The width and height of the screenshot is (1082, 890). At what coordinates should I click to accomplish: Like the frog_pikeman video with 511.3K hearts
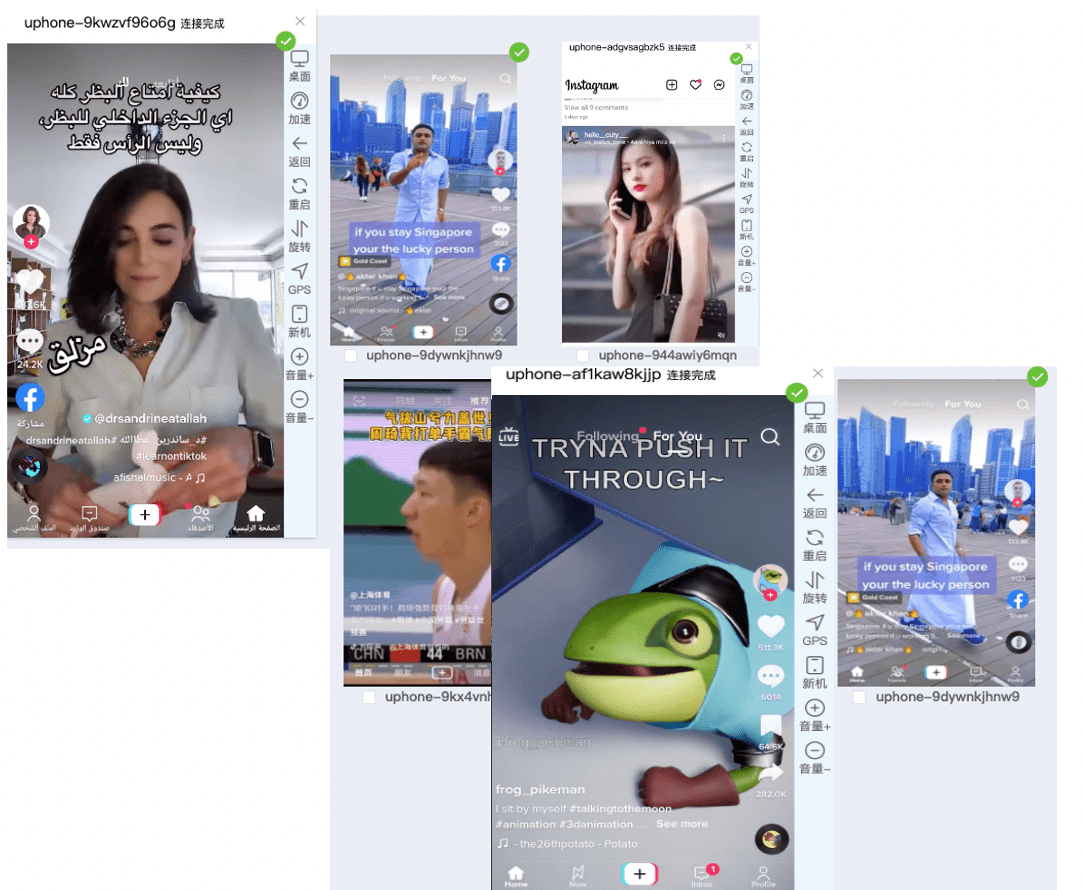click(770, 627)
